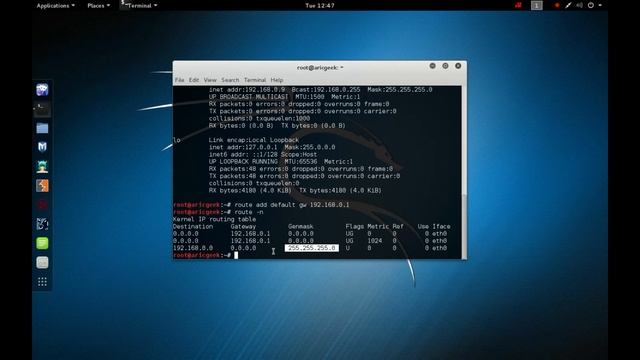Open the terminal Help menu
Viewport: 640px width, 360px height.
tap(277, 80)
